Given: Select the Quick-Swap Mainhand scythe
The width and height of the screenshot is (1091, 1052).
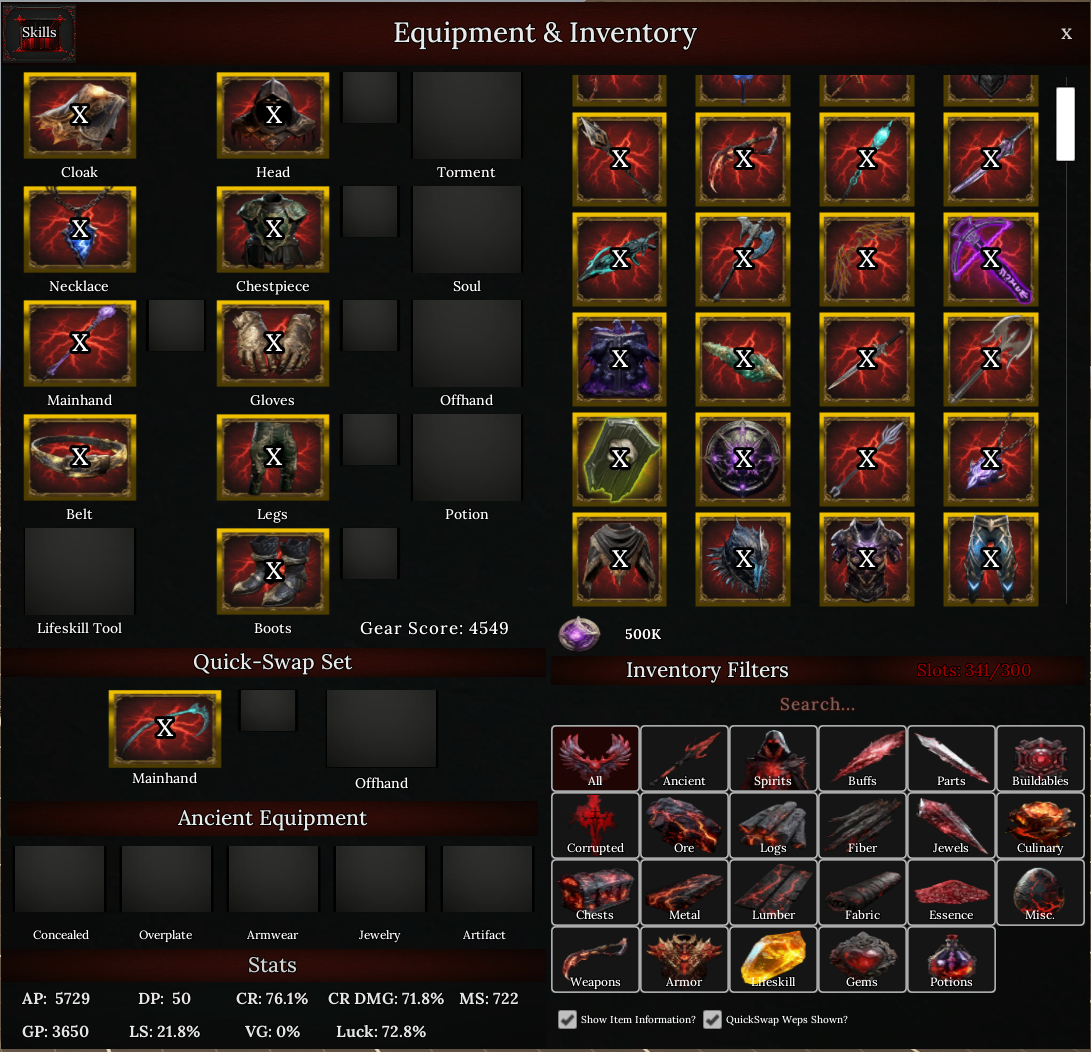Looking at the screenshot, I should [165, 728].
